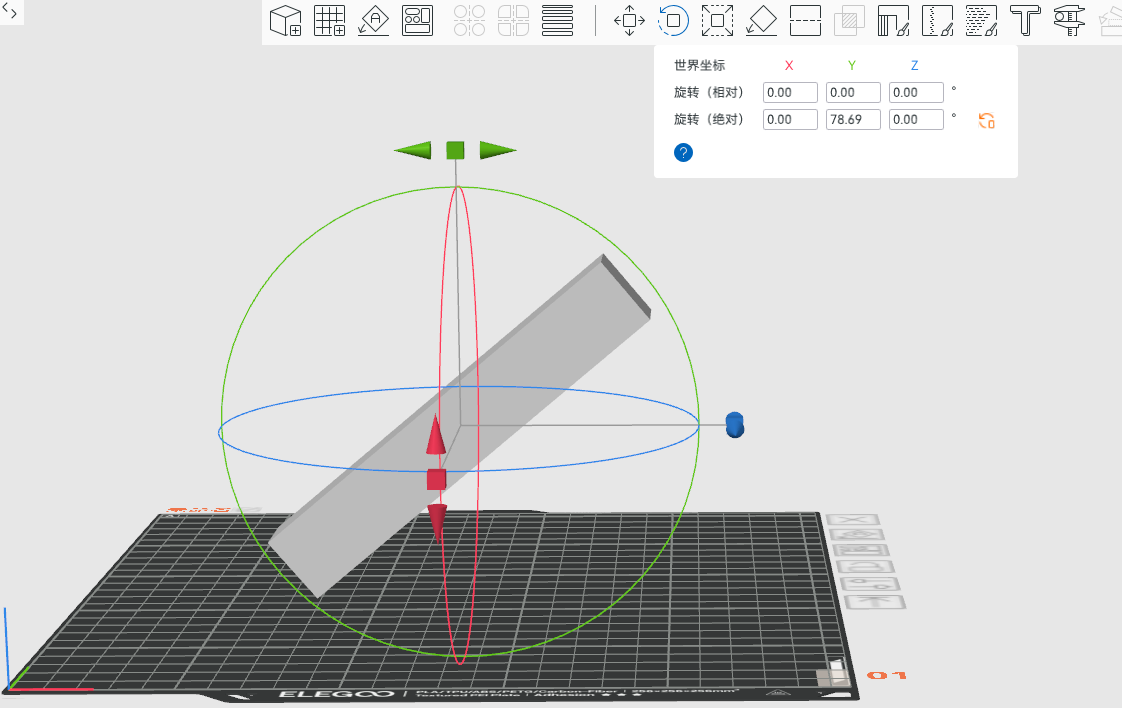This screenshot has height=708, width=1122.
Task: Open the layer height bars tool
Action: pyautogui.click(x=557, y=20)
